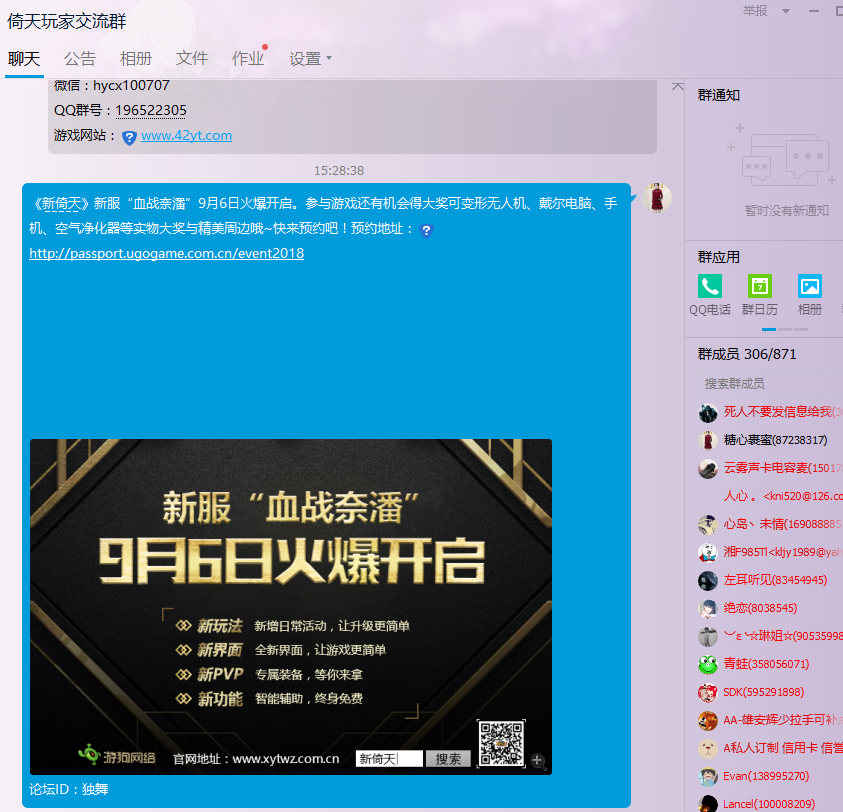Viewport: 843px width, 812px height.
Task: Collapse the pinned announcement with up arrow
Action: coord(677,86)
